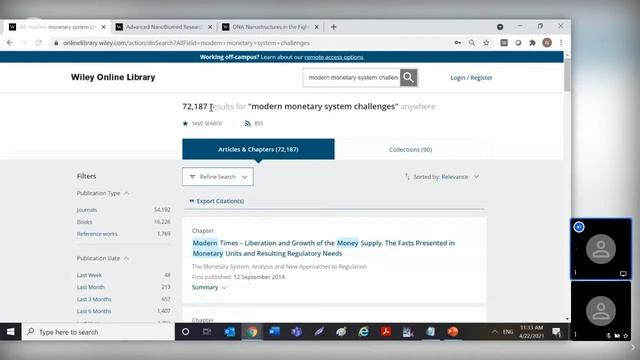Click the zoom magnifier icon in address bar
Viewport: 640px width, 360px height.
[x=472, y=43]
